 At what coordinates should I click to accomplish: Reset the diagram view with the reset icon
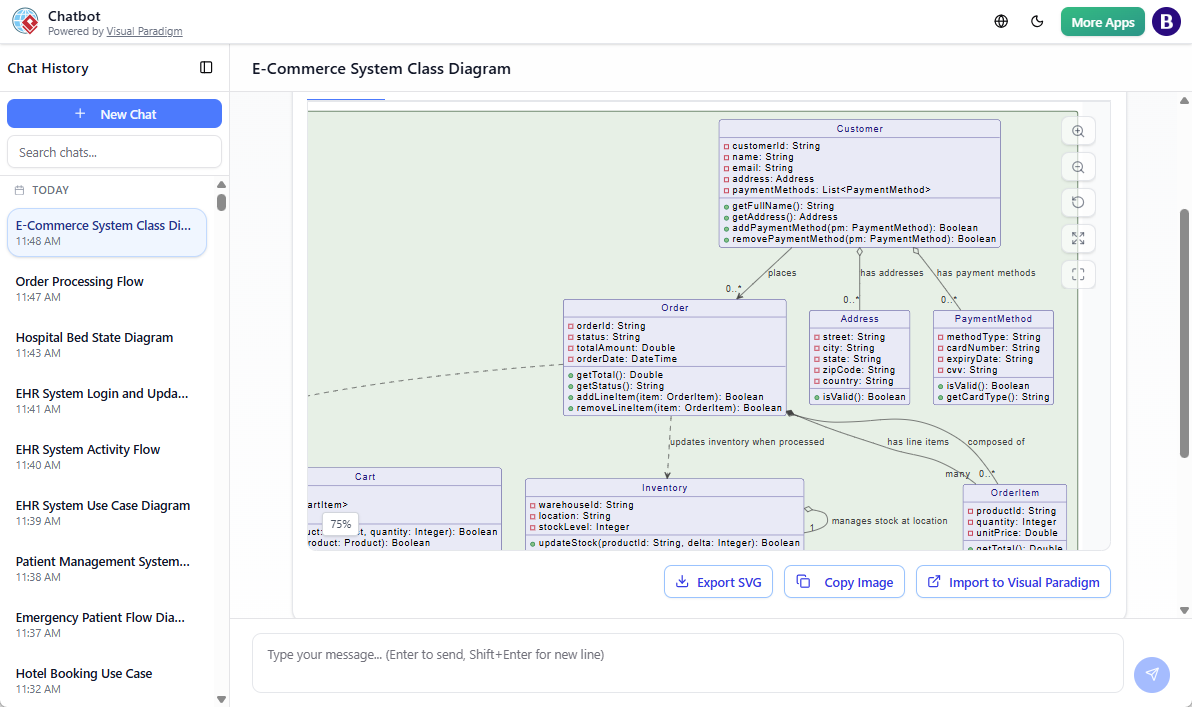[x=1077, y=202]
